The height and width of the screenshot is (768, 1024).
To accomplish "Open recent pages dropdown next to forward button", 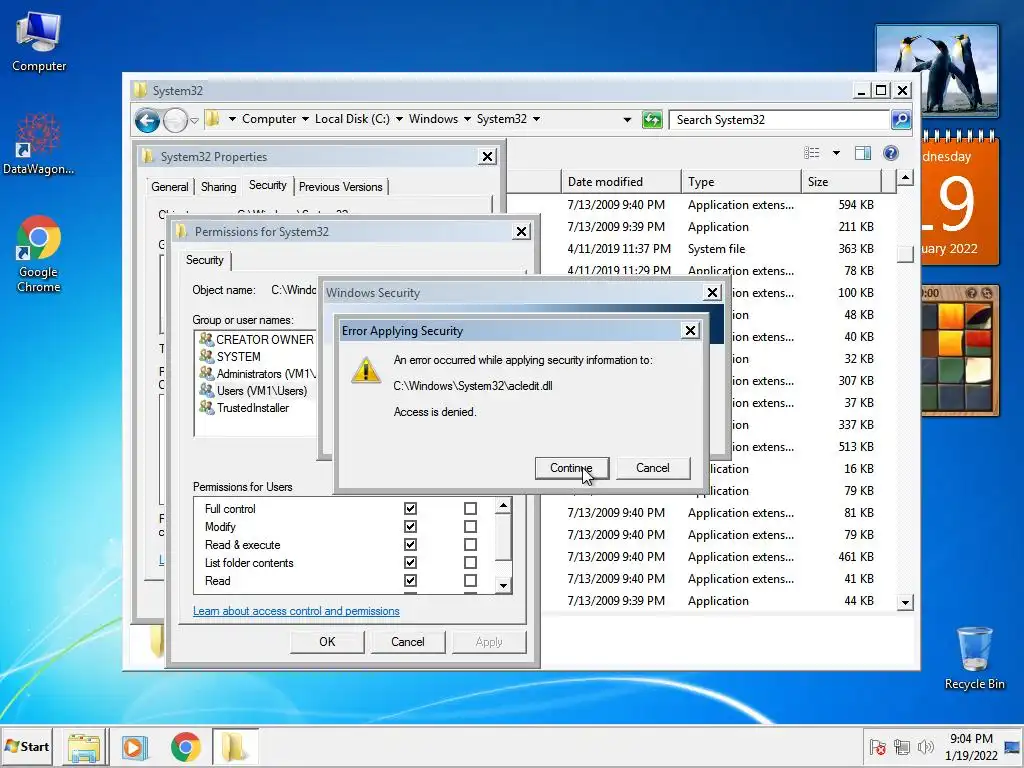I will tap(194, 121).
